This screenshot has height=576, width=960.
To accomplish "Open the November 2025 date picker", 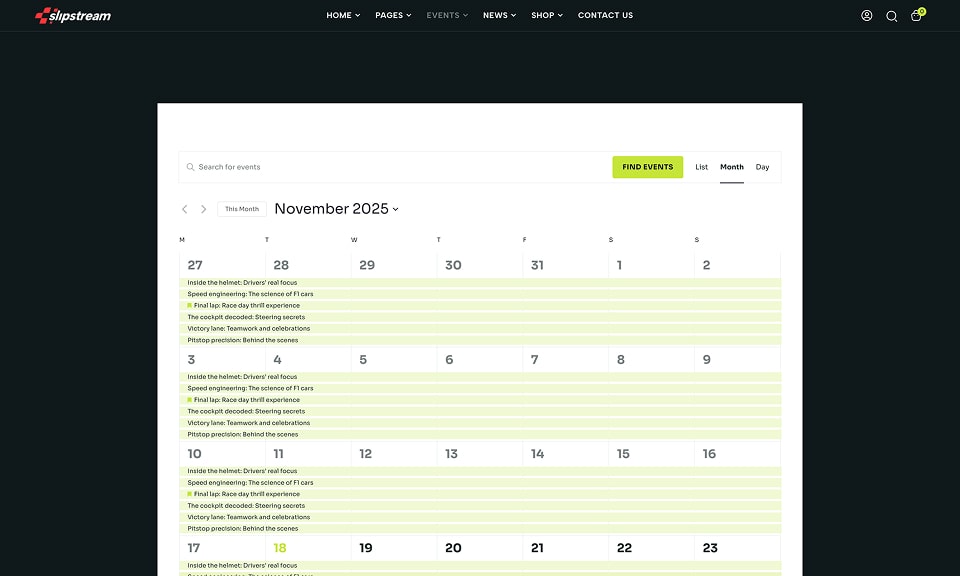I will (x=336, y=209).
